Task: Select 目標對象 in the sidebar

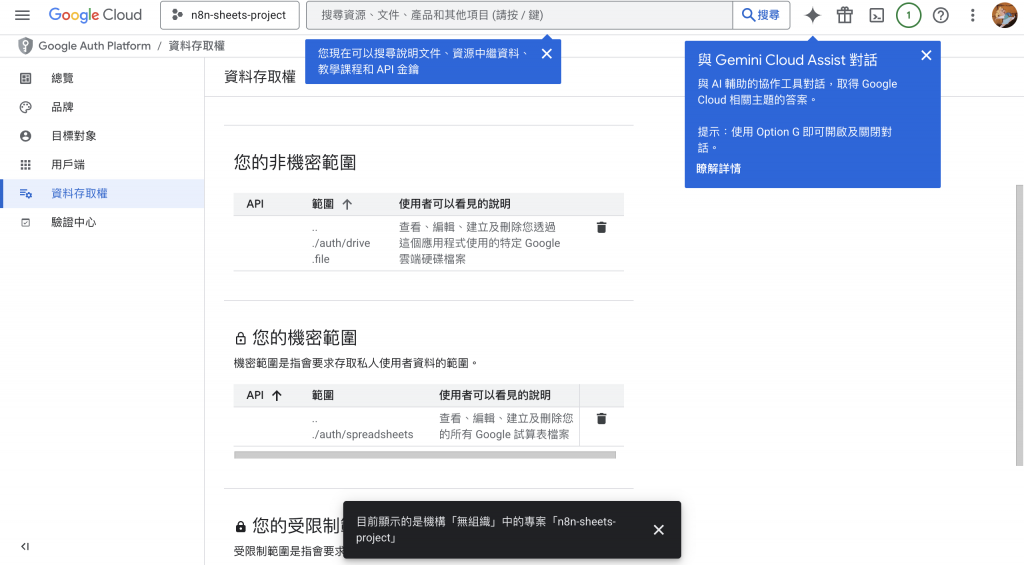Action: pyautogui.click(x=102, y=136)
